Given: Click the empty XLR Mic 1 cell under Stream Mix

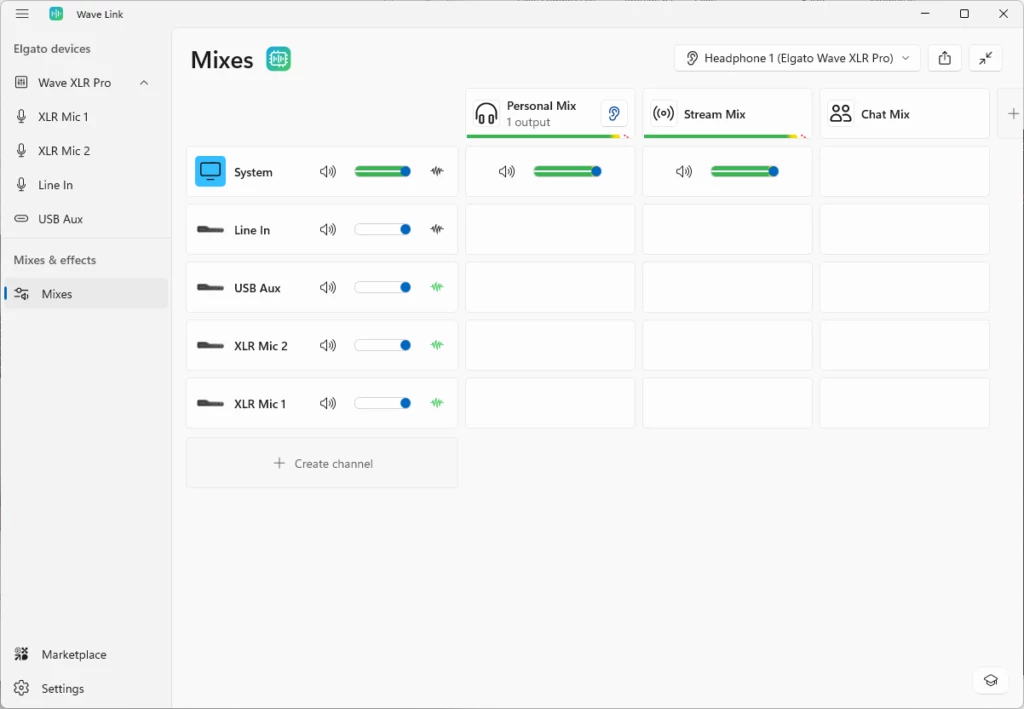Looking at the screenshot, I should (727, 403).
